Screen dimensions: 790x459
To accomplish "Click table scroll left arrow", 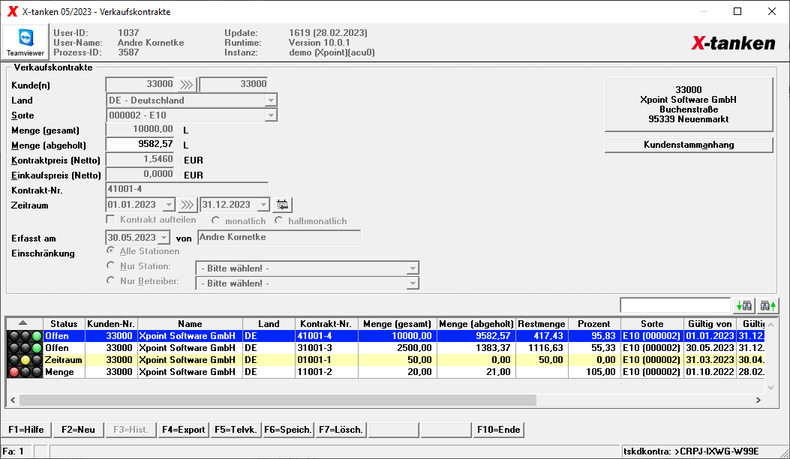I will (x=13, y=400).
